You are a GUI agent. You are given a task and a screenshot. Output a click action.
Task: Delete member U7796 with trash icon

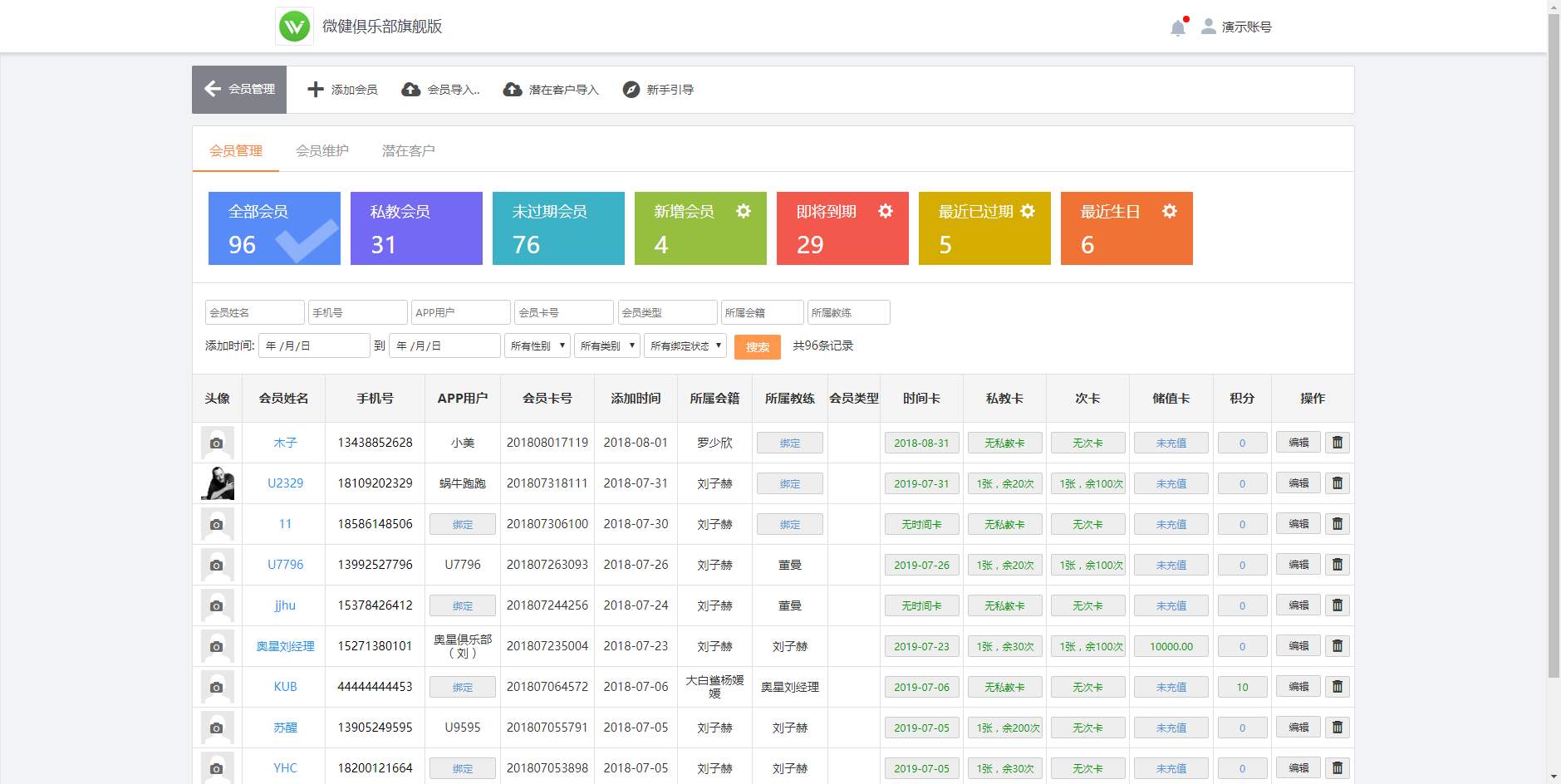pos(1338,565)
